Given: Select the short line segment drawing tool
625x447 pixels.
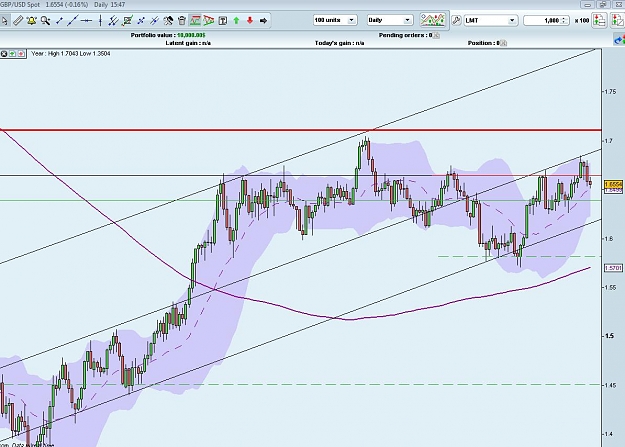Looking at the screenshot, I should 59,20.
